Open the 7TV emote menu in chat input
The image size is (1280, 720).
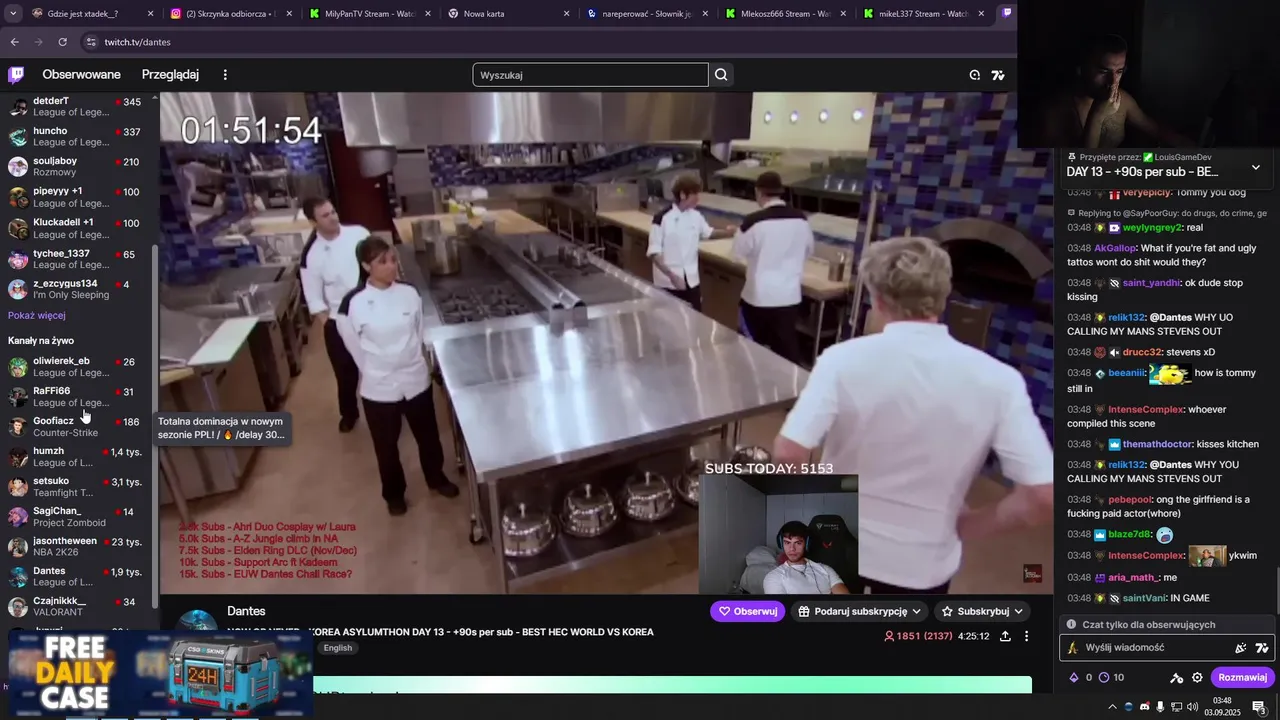pos(1262,648)
